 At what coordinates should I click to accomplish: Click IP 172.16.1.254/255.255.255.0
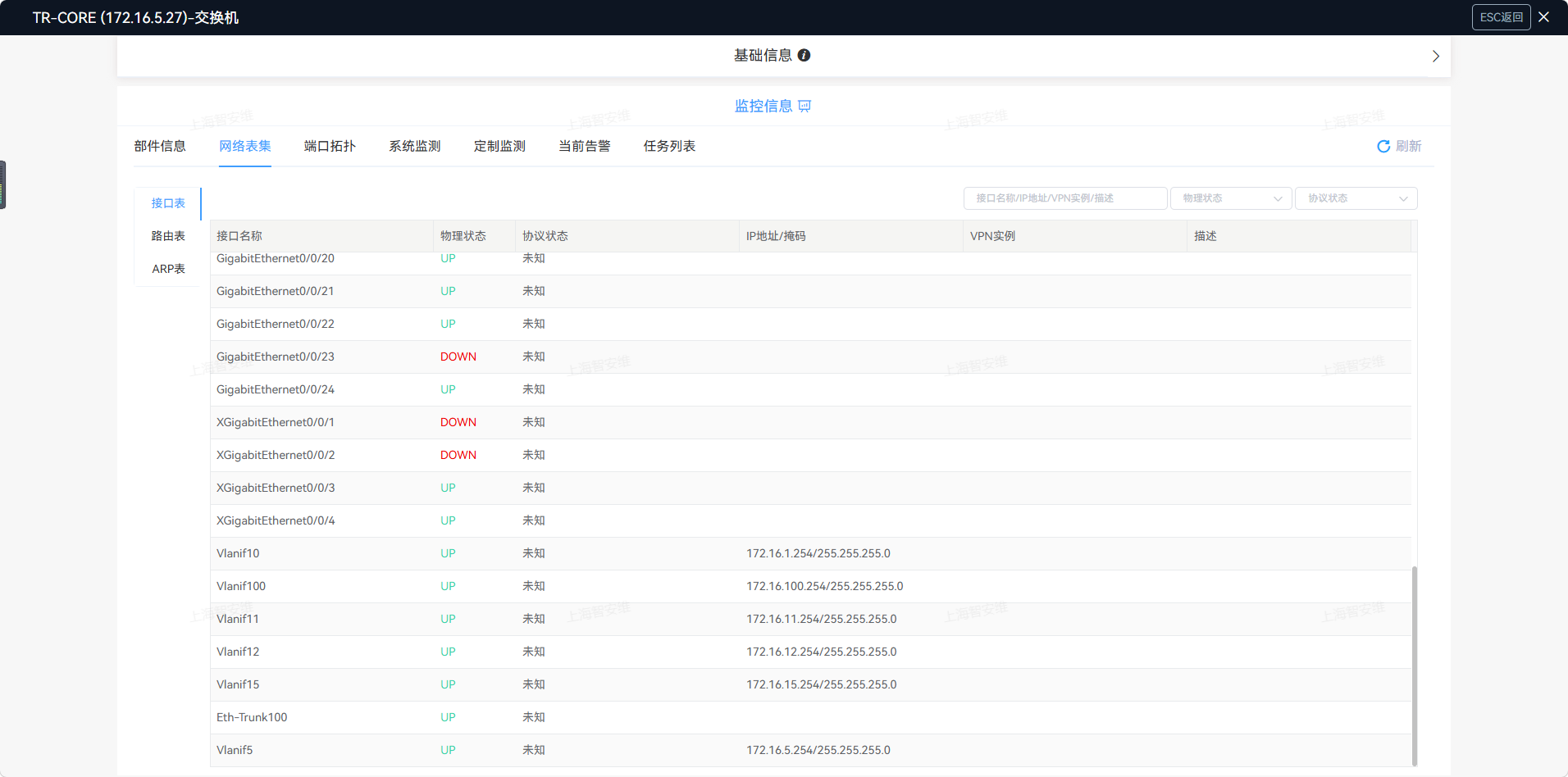click(818, 553)
